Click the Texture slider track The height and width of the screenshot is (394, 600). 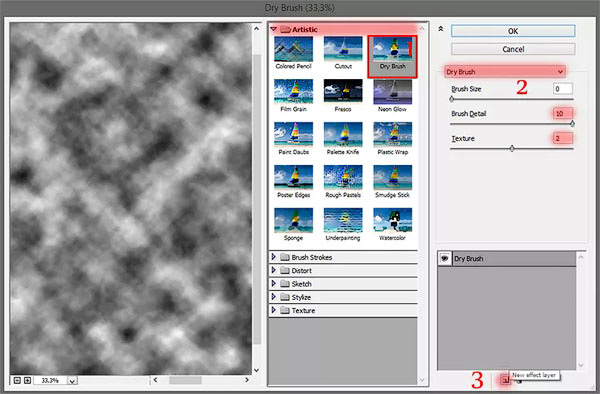pyautogui.click(x=512, y=148)
